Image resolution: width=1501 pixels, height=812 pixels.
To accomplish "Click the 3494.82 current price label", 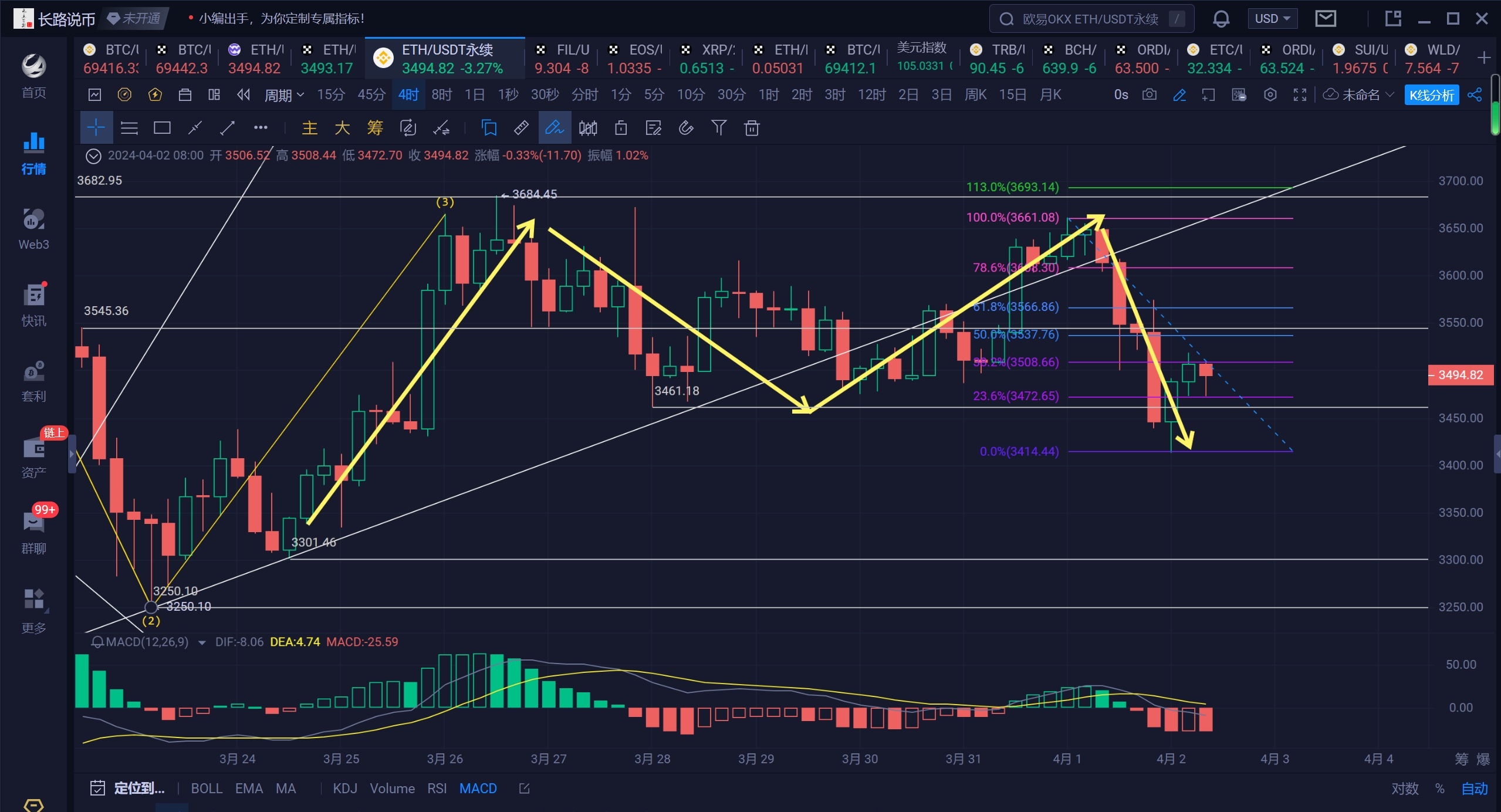I will click(x=1461, y=375).
